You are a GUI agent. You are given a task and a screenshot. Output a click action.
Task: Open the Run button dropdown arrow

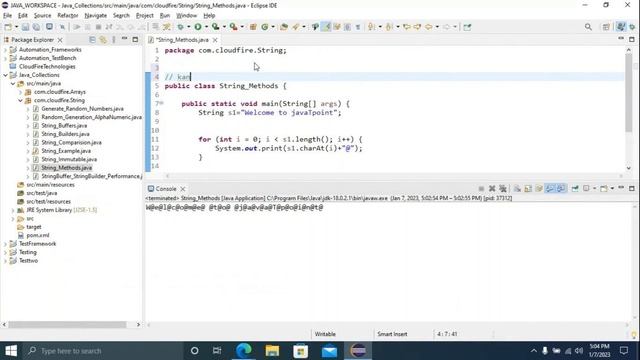point(206,27)
